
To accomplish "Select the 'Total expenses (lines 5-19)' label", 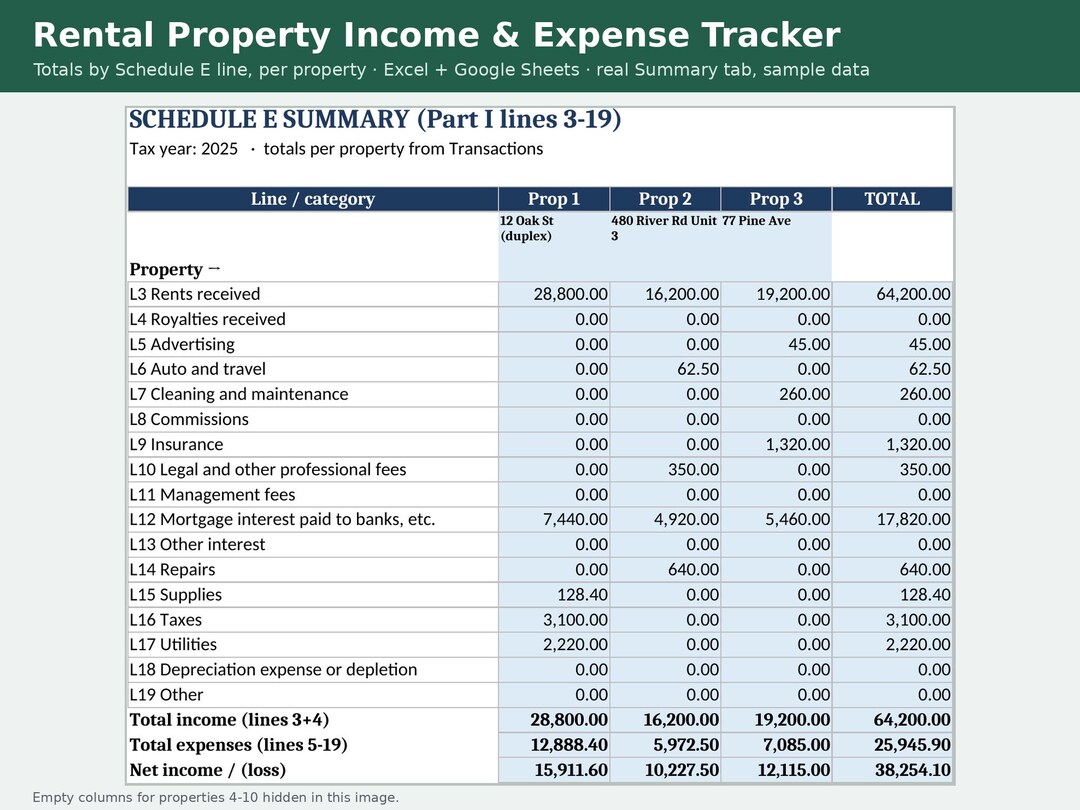I will 238,745.
